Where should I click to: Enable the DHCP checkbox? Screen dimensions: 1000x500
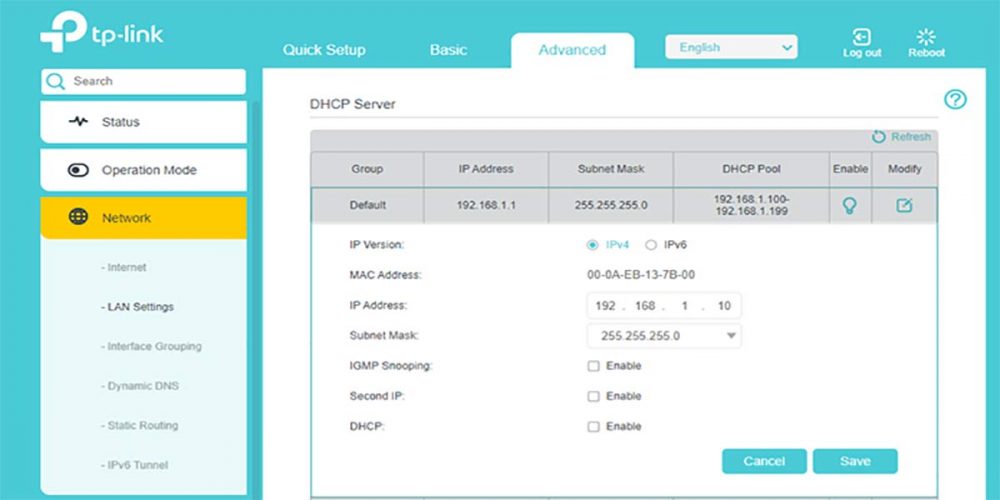tap(593, 427)
